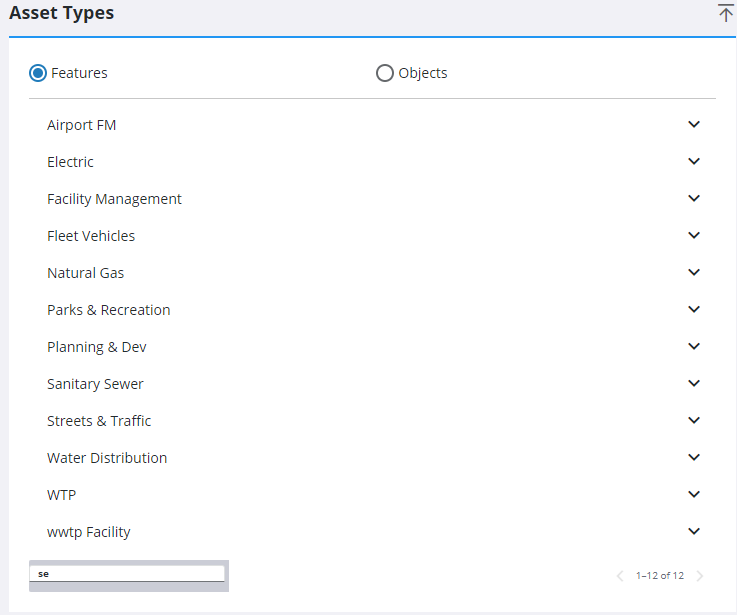Expand the Facility Management chevron
Image resolution: width=737 pixels, height=615 pixels.
[x=694, y=199]
